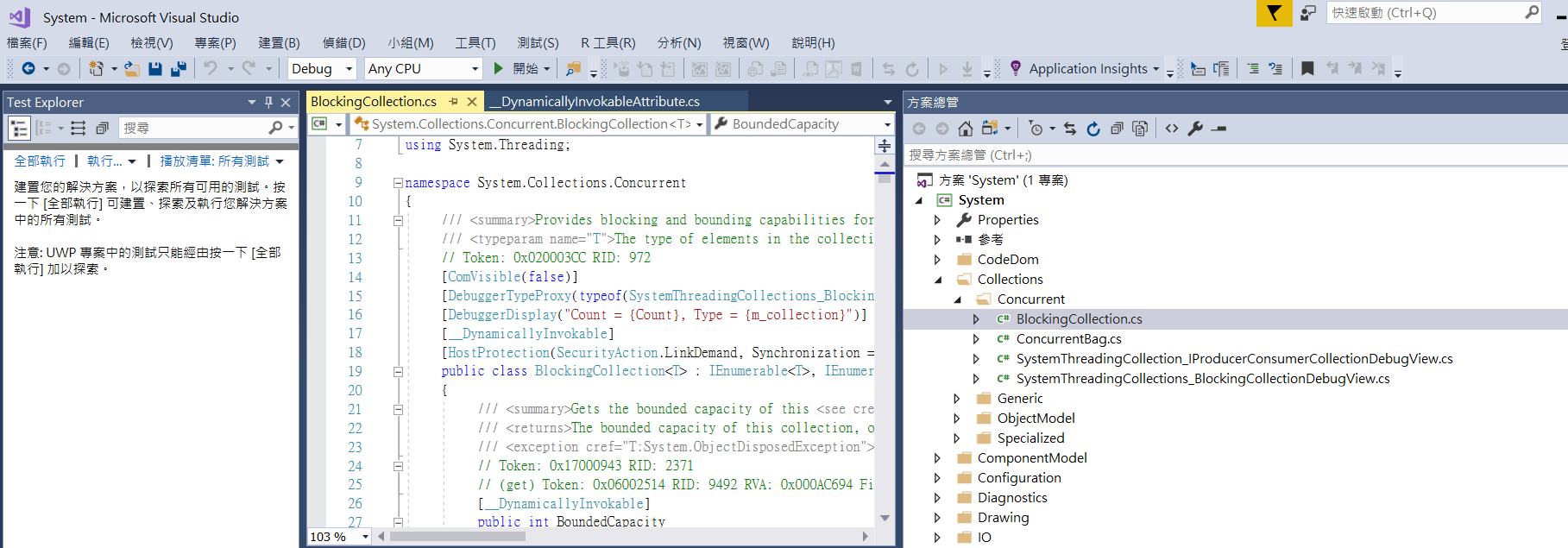This screenshot has height=548, width=1568.
Task: Collapse the Collections folder node
Action: [938, 280]
